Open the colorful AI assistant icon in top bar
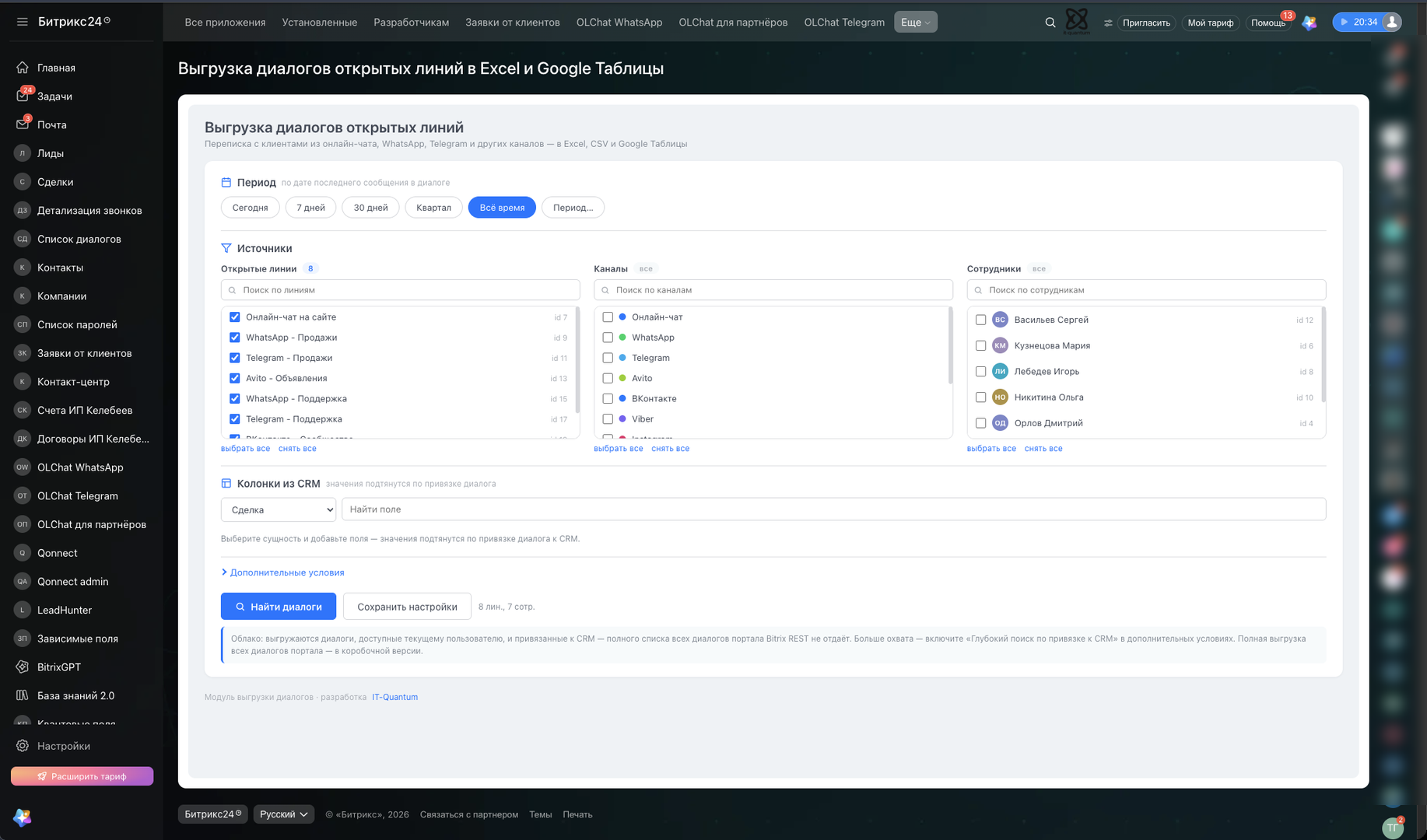The image size is (1427, 840). 1310,23
